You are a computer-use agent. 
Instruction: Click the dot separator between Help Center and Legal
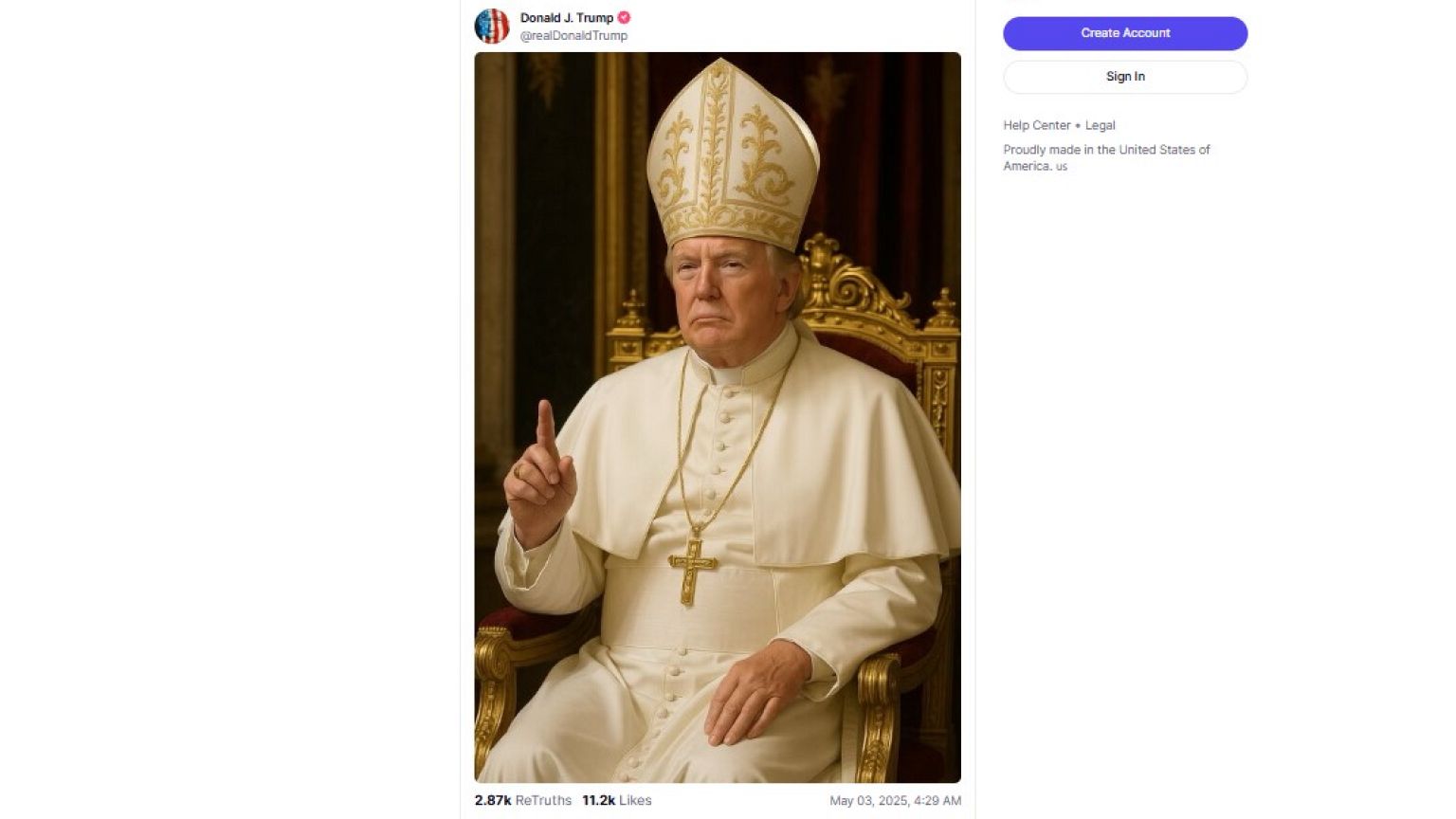pyautogui.click(x=1078, y=124)
